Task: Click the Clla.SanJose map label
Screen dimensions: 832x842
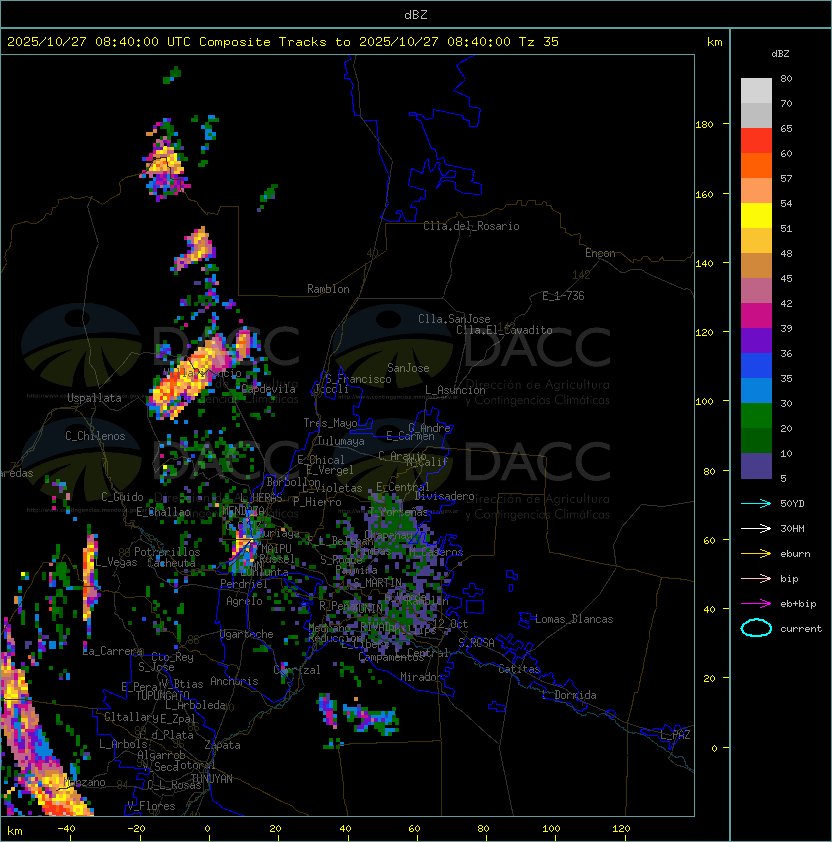Action: 454,319
